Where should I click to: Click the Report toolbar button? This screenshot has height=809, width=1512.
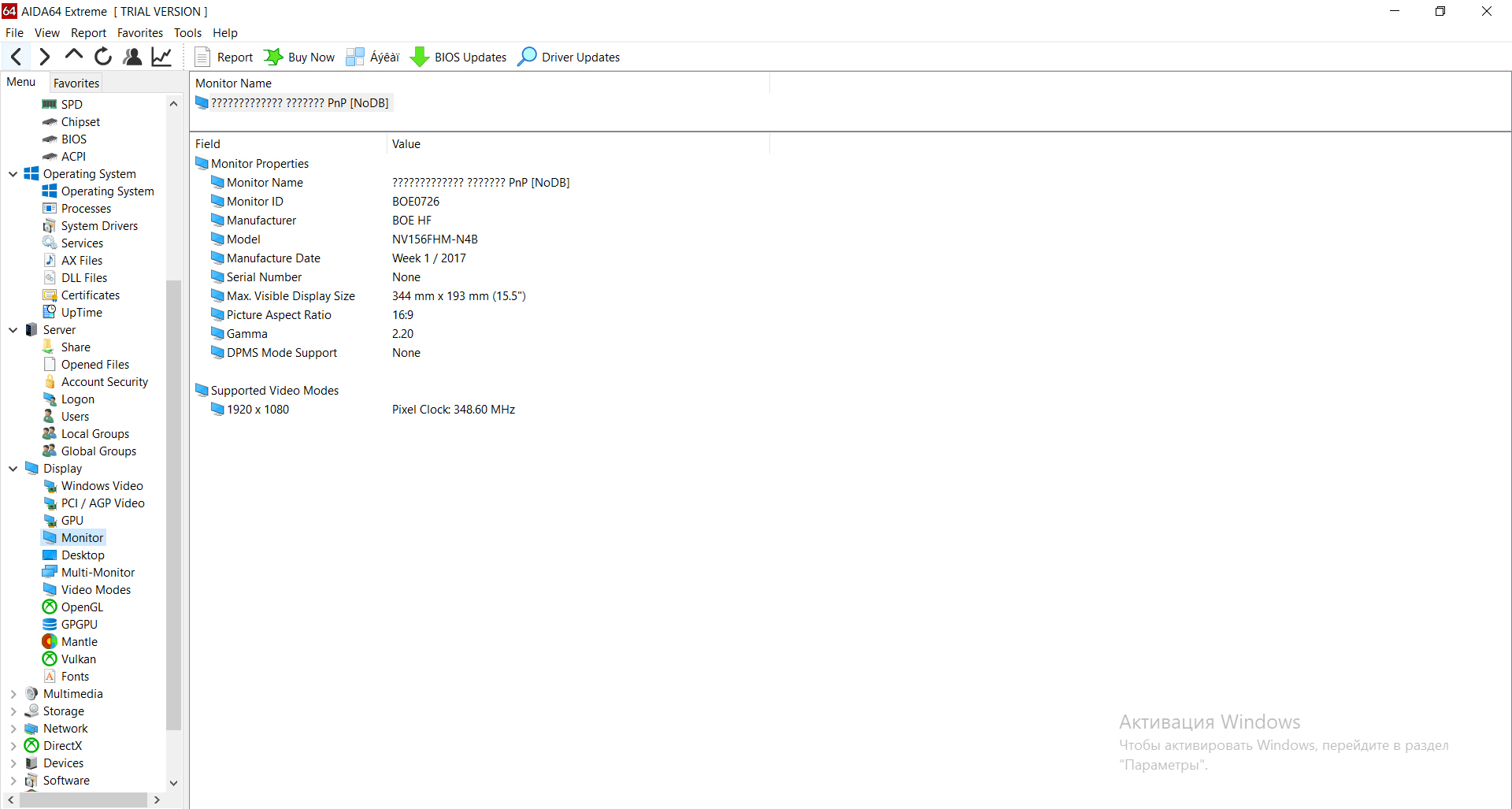224,57
